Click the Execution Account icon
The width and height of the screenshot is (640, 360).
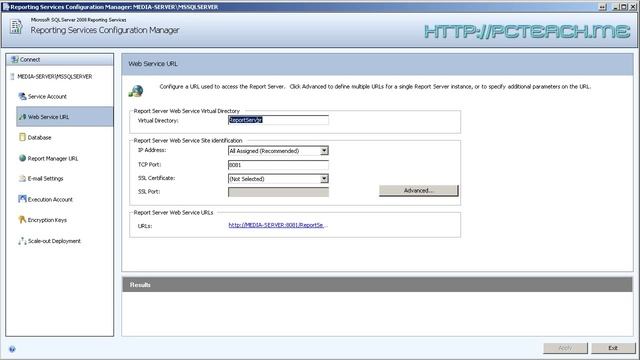click(22, 199)
